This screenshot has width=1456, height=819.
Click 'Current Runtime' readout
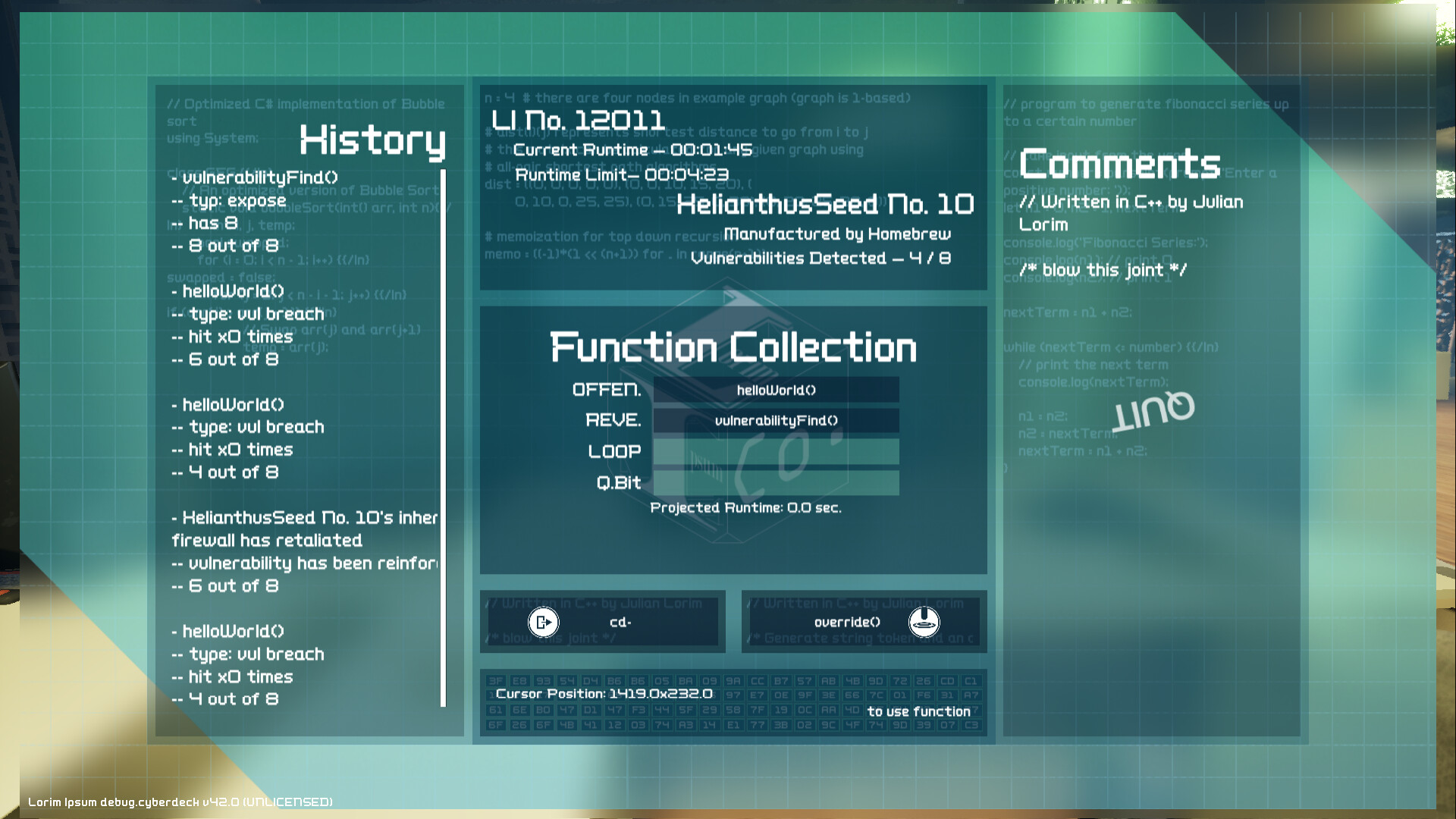pyautogui.click(x=633, y=150)
